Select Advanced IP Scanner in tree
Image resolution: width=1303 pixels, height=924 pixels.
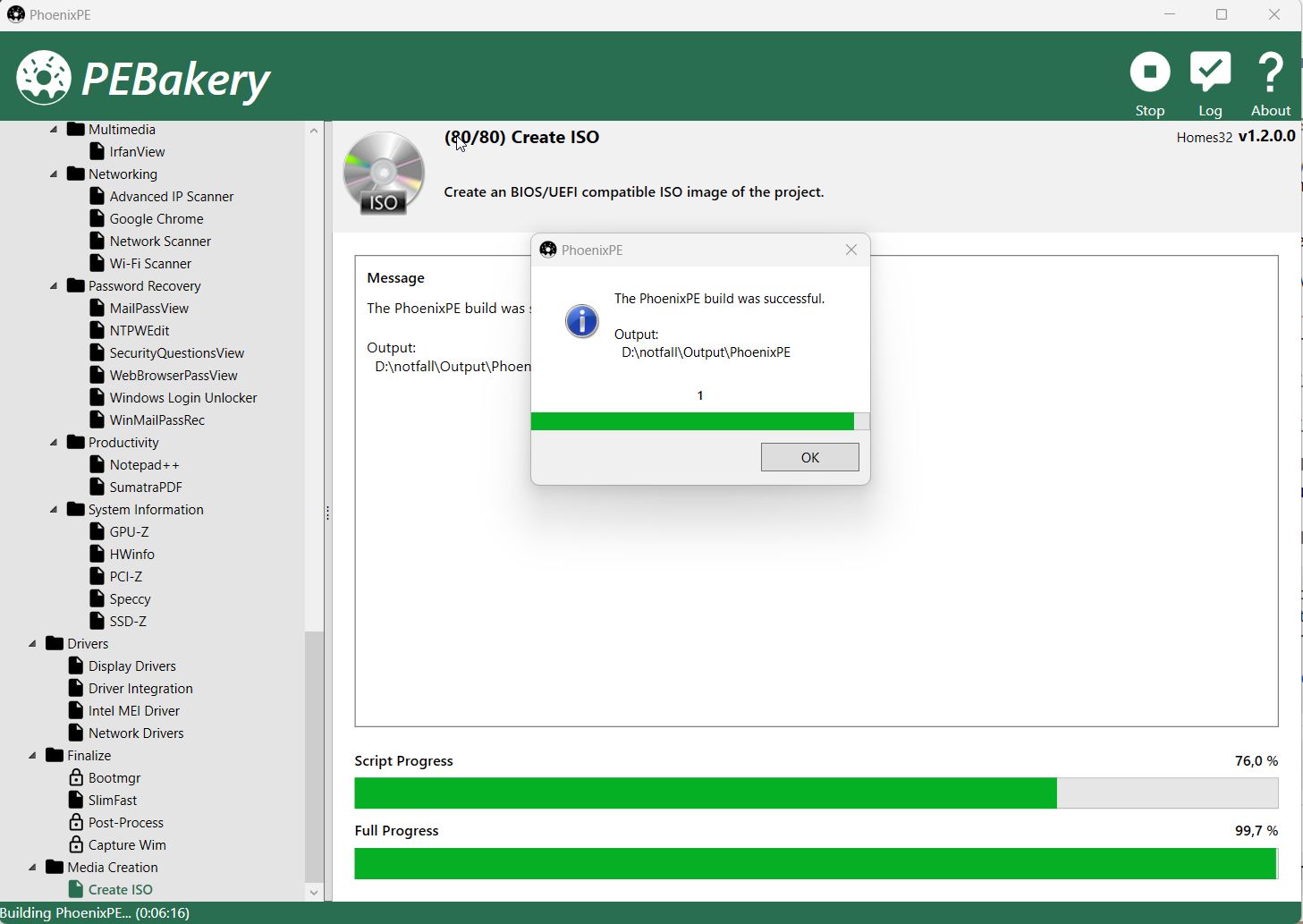[x=172, y=196]
